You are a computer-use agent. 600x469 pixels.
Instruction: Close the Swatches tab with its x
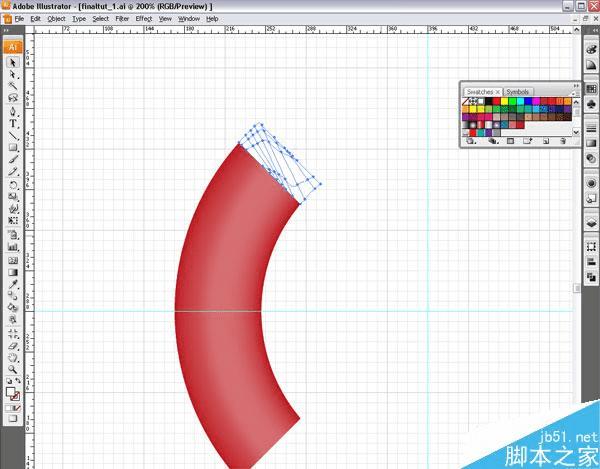tap(497, 92)
